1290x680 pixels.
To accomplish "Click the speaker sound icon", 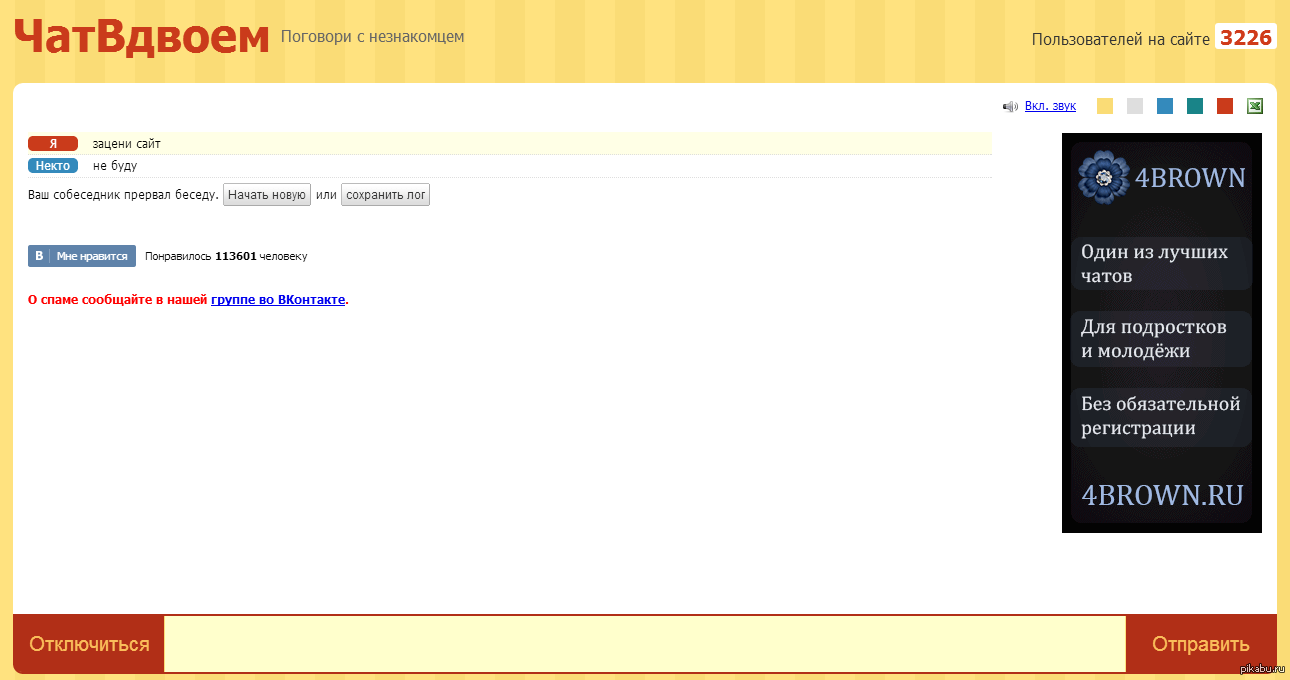I will (1010, 107).
